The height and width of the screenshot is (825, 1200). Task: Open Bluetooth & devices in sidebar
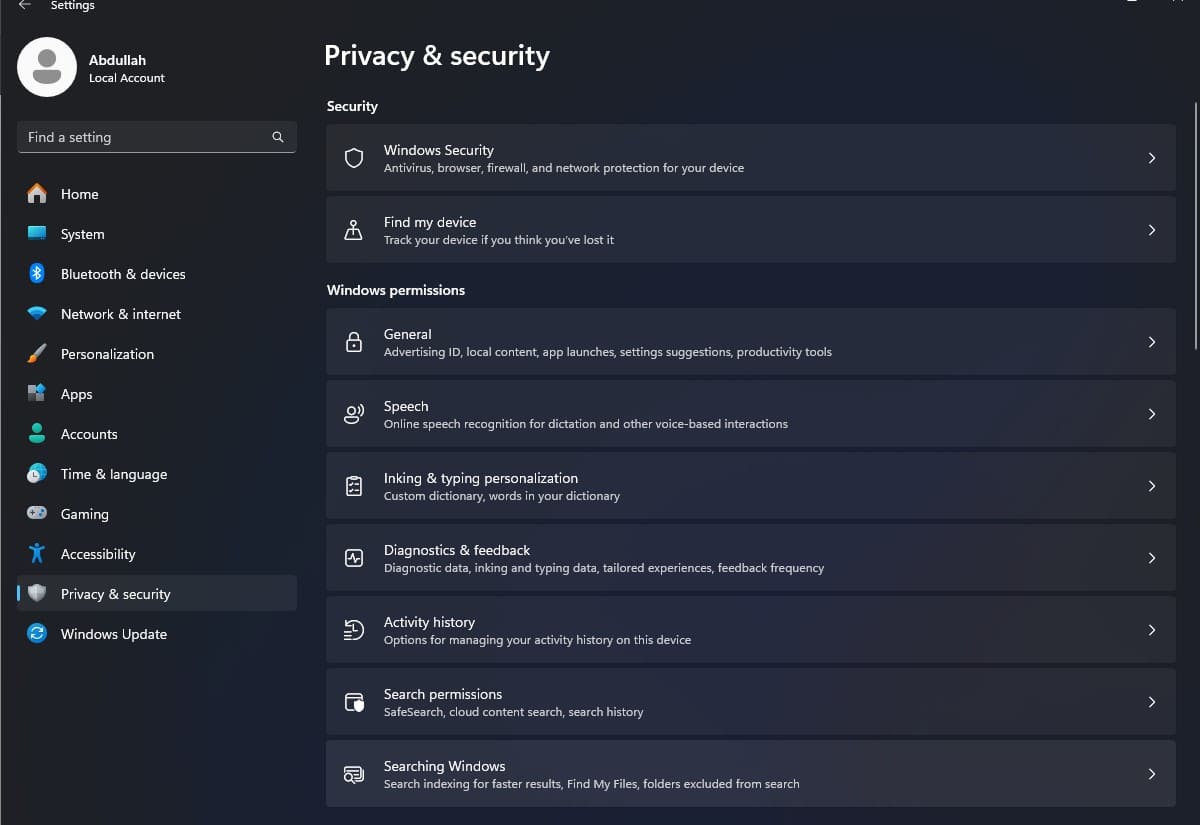(x=122, y=274)
